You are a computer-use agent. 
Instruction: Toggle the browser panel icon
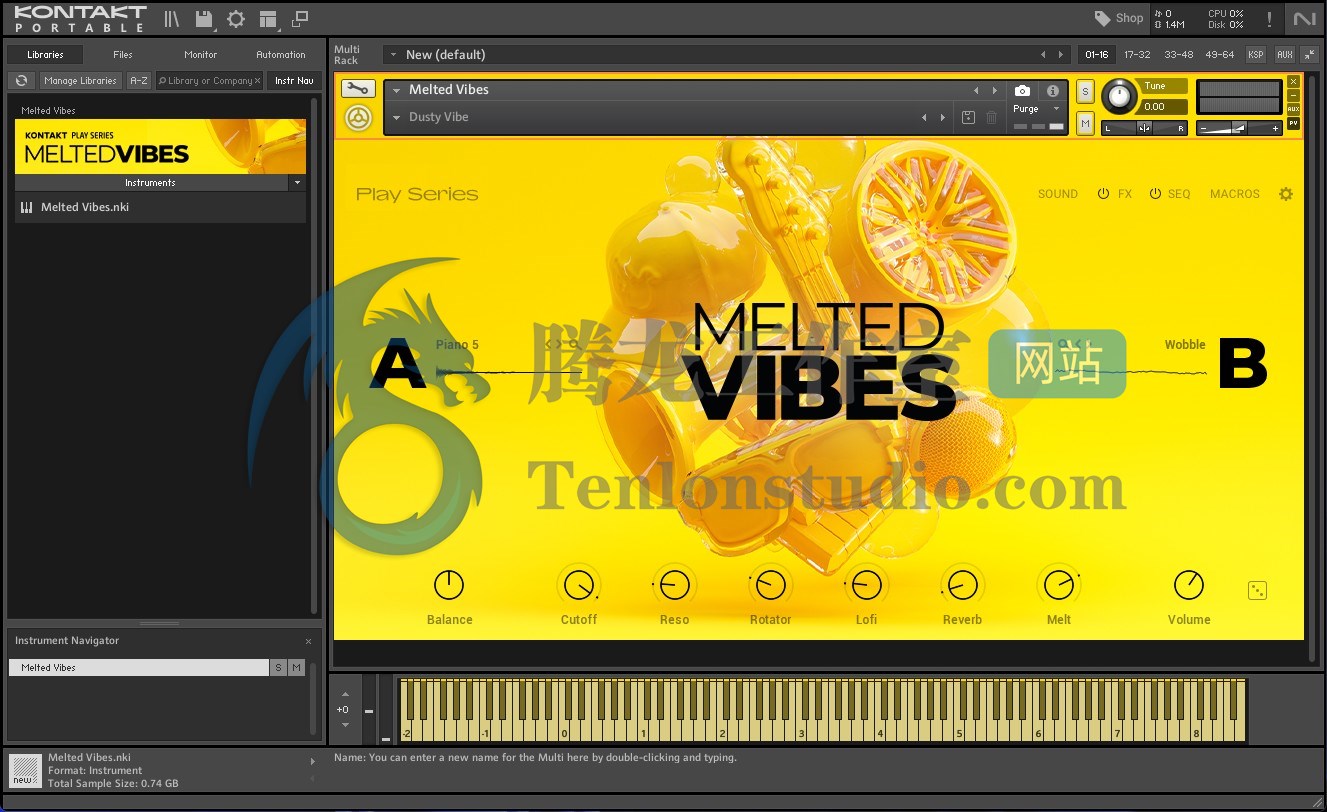point(172,19)
